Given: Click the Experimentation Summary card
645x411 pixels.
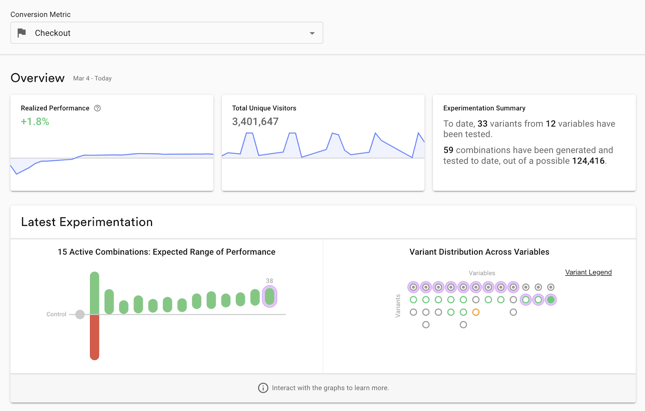Looking at the screenshot, I should [x=534, y=143].
